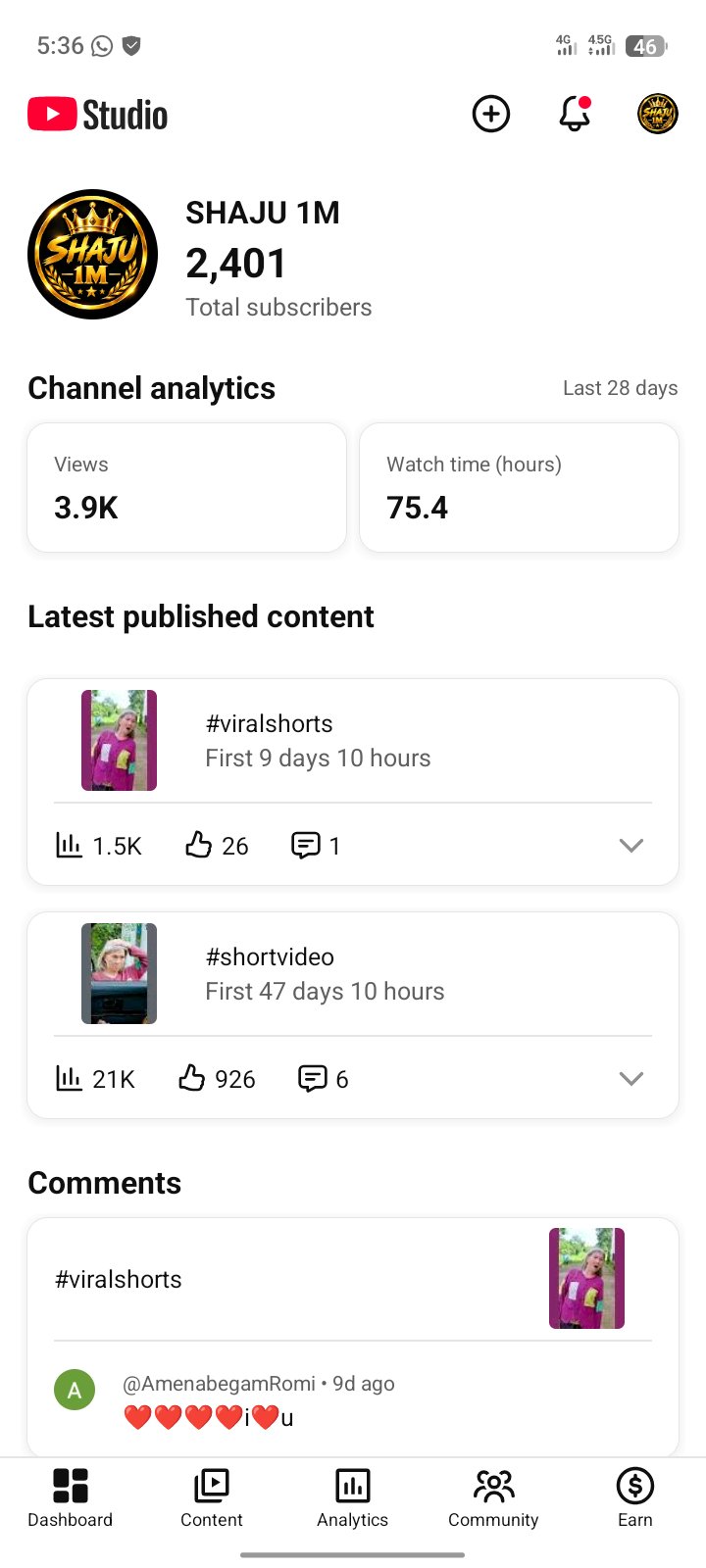Open the #viralshorts video thumbnail in Latest content

[x=119, y=740]
